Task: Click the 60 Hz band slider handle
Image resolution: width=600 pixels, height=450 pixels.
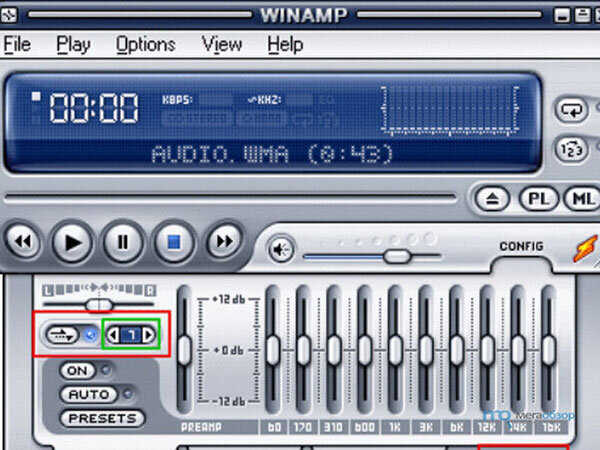Action: coord(273,350)
